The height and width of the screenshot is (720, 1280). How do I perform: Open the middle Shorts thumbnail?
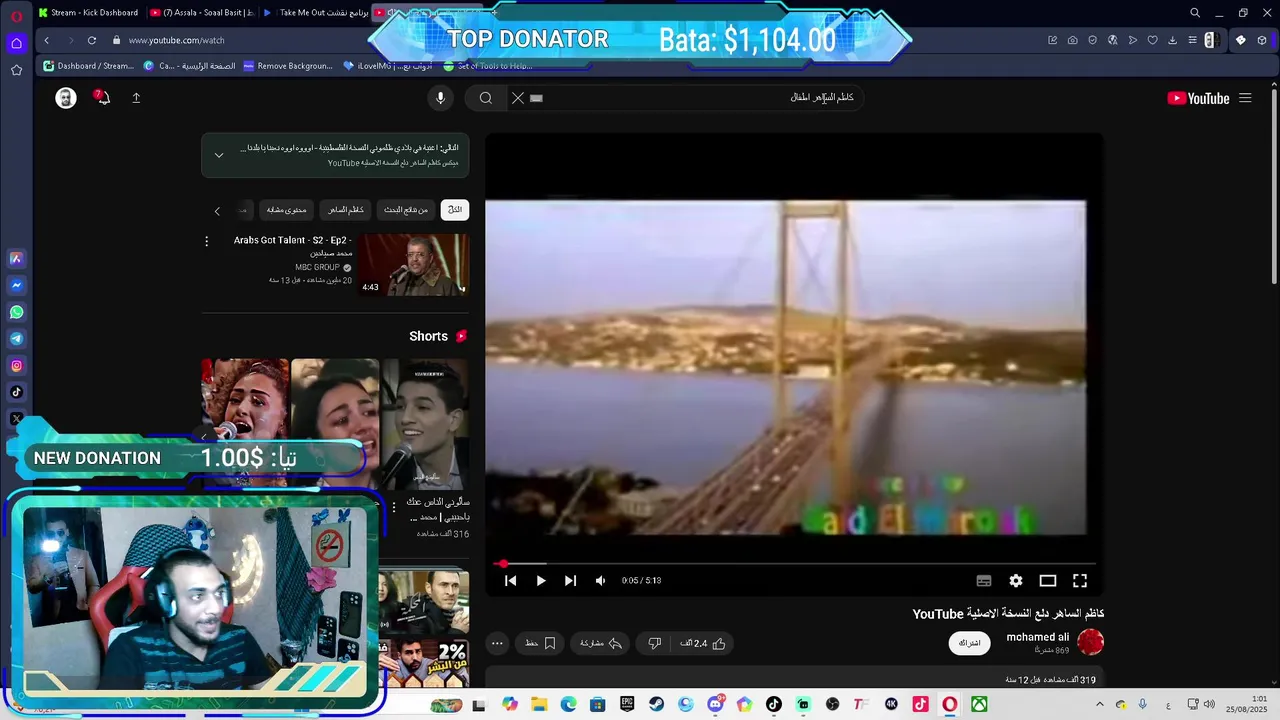(x=335, y=423)
